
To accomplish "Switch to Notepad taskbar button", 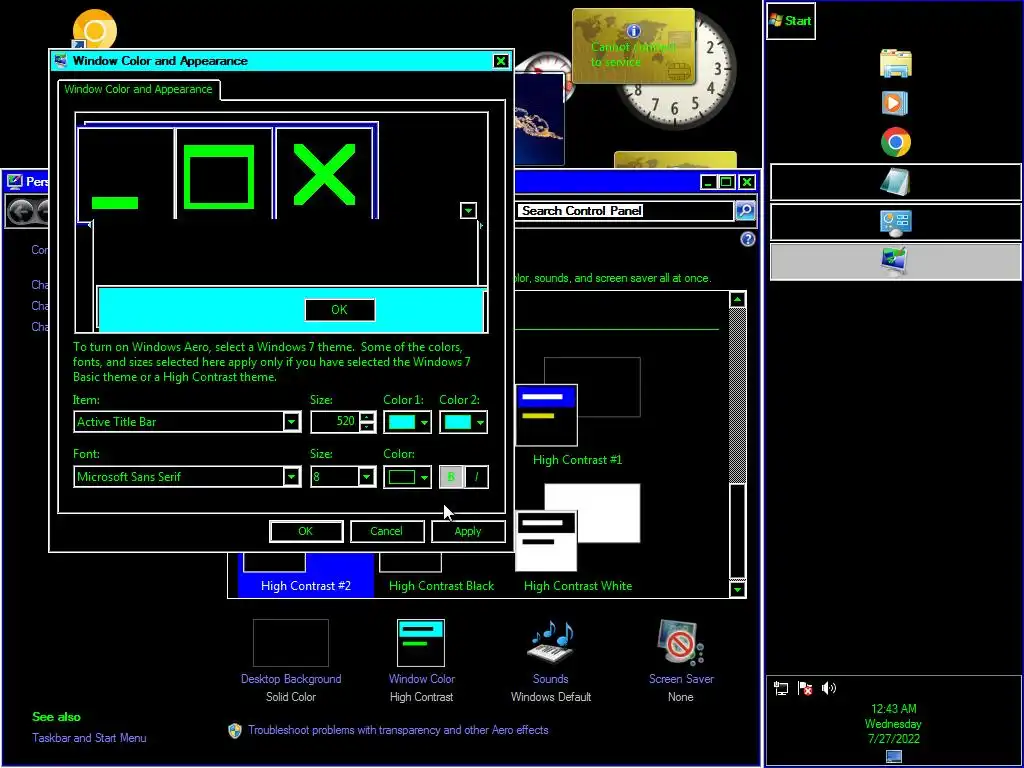I will (x=895, y=182).
